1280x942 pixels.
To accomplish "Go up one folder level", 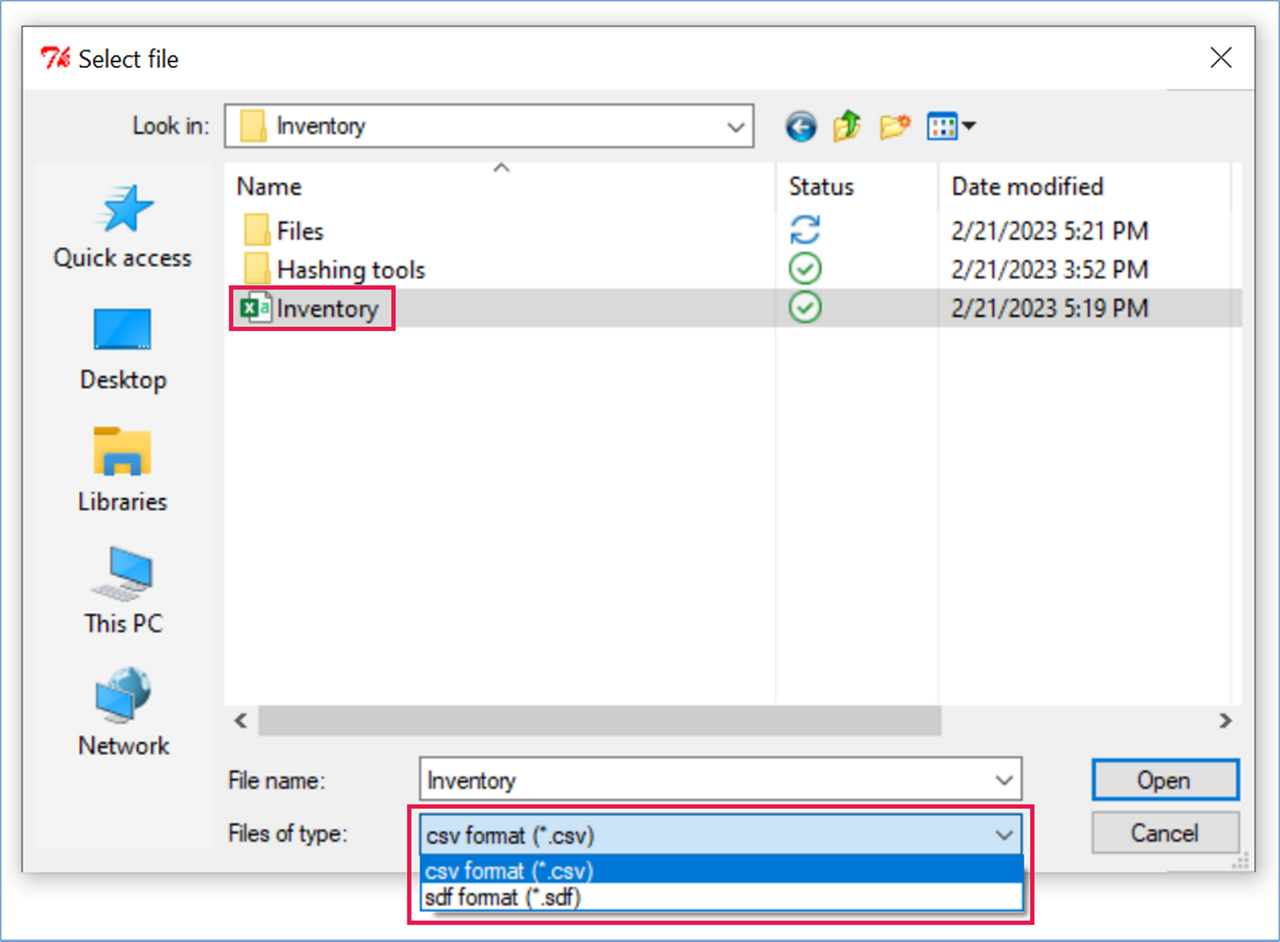I will [x=847, y=127].
